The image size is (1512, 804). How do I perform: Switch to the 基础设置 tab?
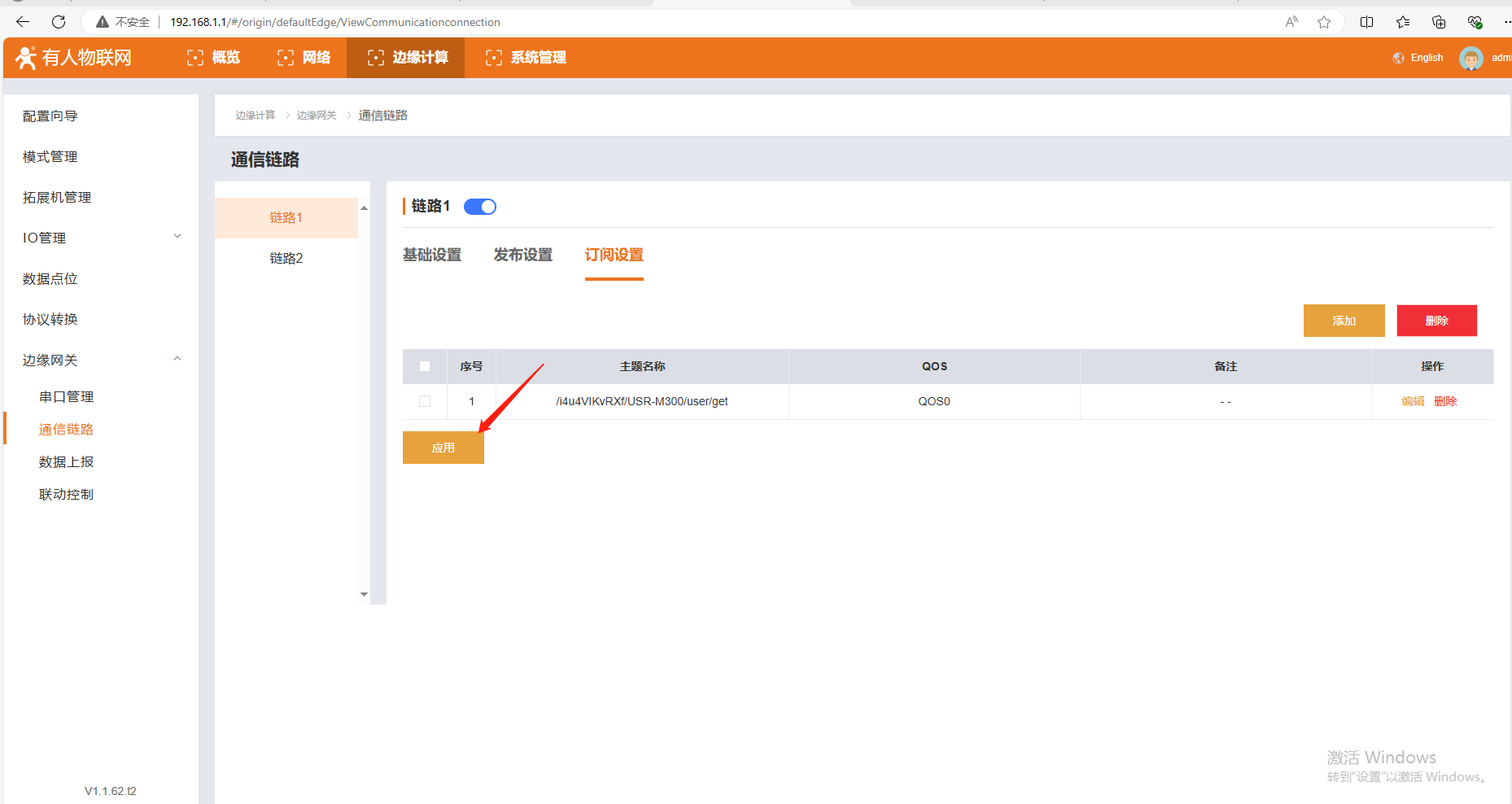pos(432,255)
